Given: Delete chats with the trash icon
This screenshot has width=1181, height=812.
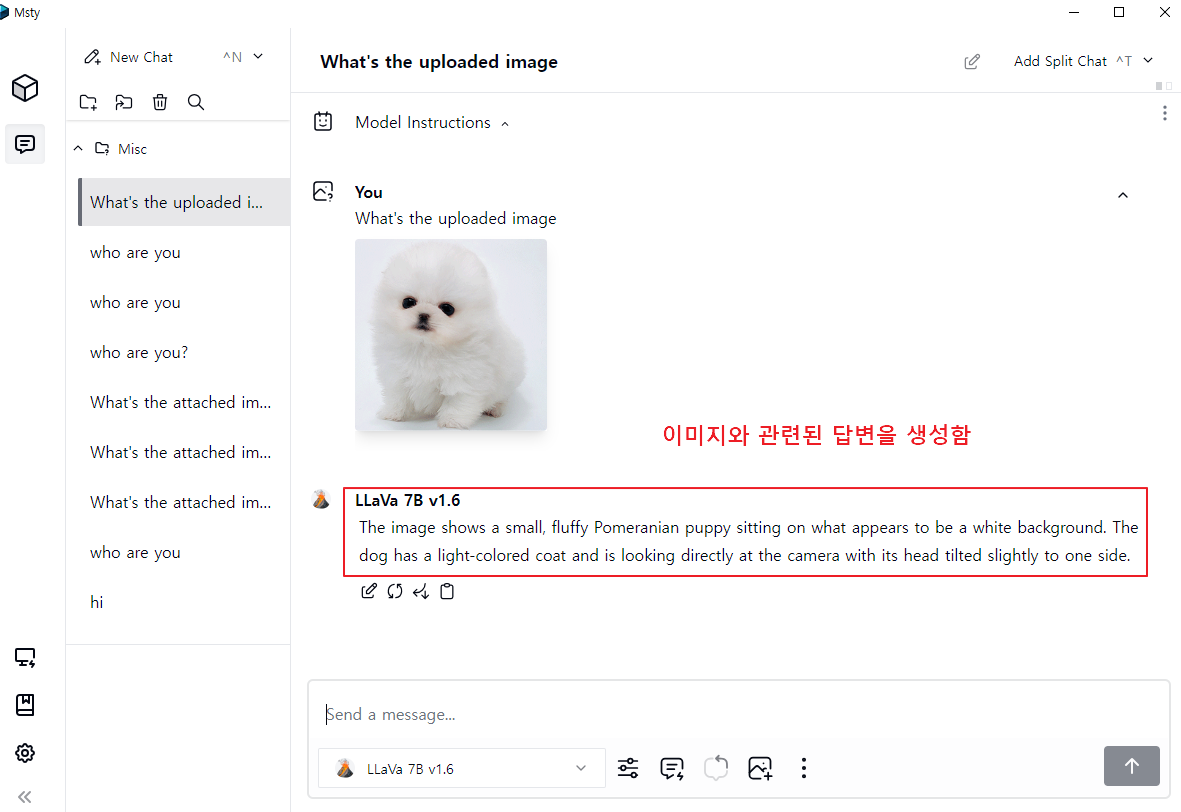Looking at the screenshot, I should [160, 102].
